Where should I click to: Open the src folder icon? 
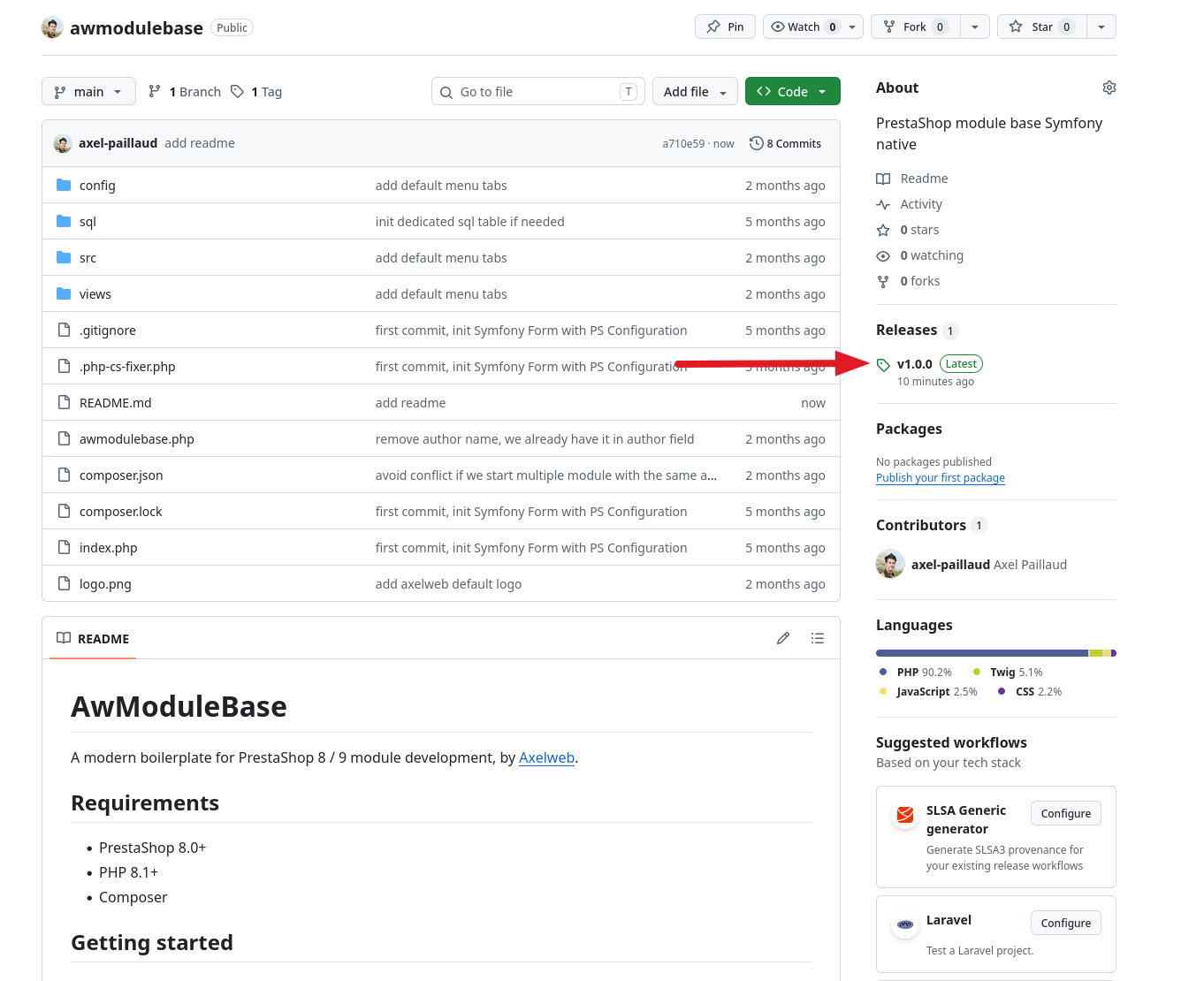[x=64, y=257]
